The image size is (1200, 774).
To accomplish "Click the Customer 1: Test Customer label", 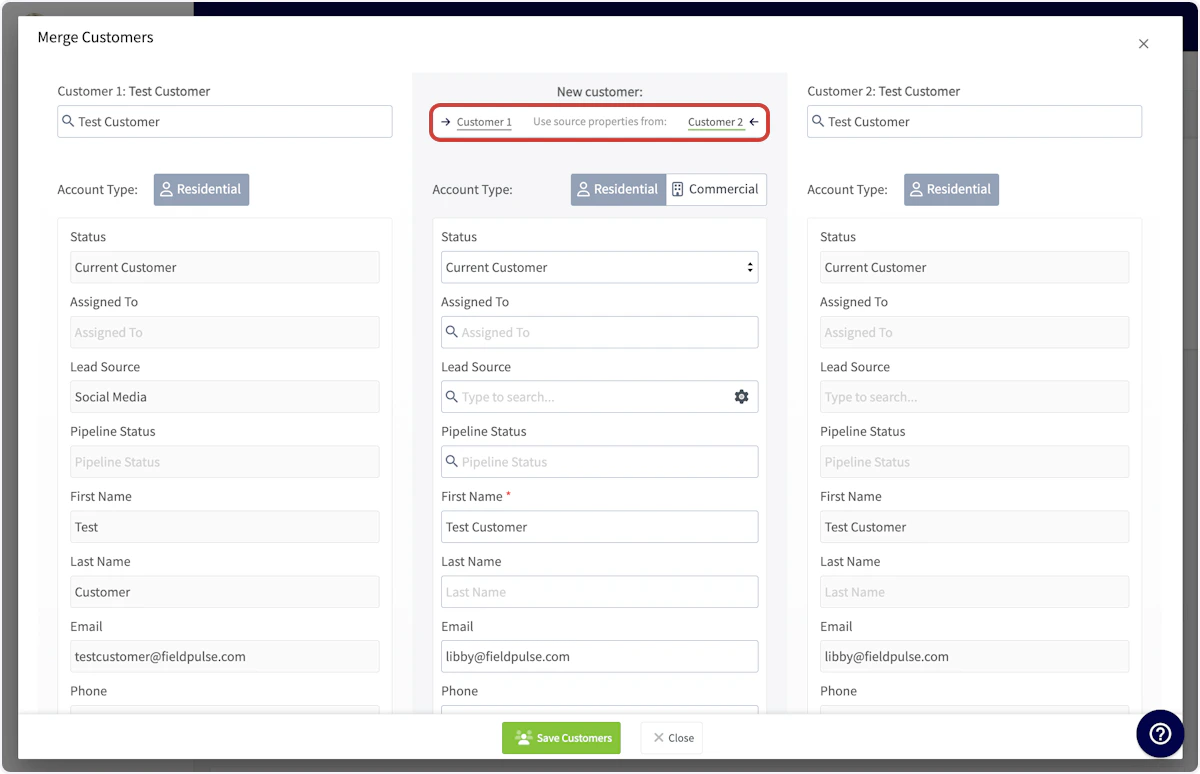I will click(x=134, y=91).
